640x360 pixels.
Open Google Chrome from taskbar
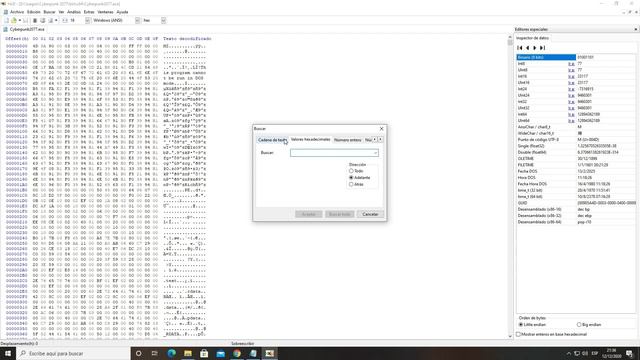pos(237,353)
